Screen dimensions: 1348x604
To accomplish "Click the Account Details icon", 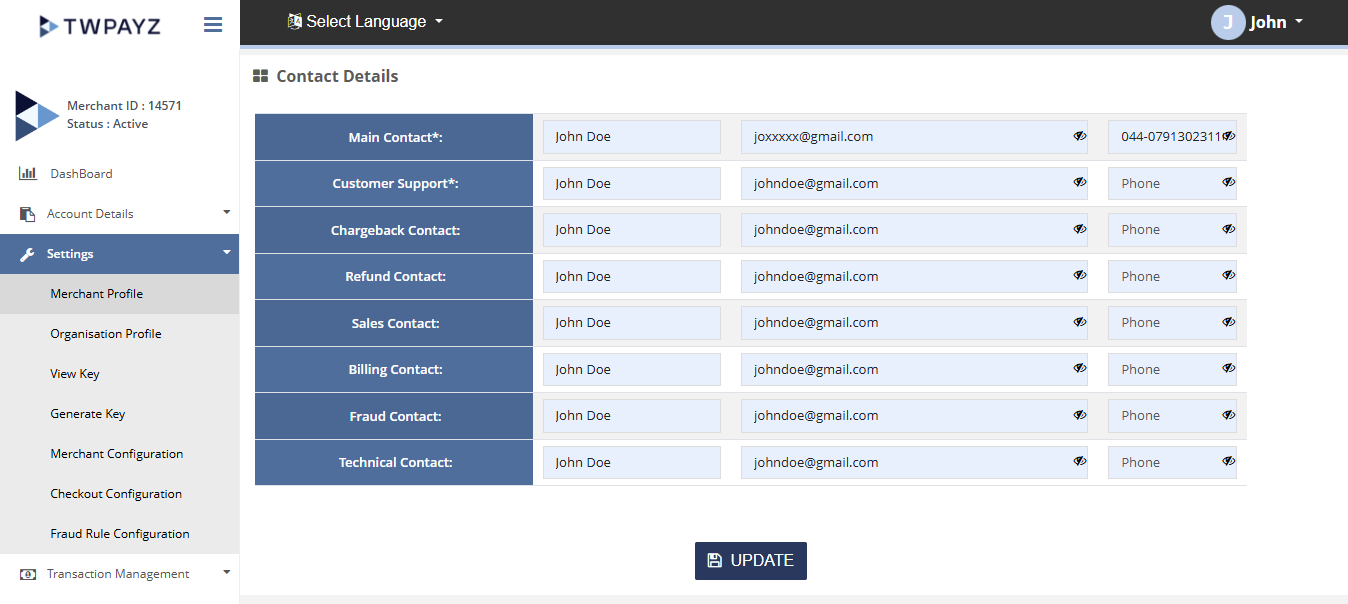I will [x=28, y=214].
